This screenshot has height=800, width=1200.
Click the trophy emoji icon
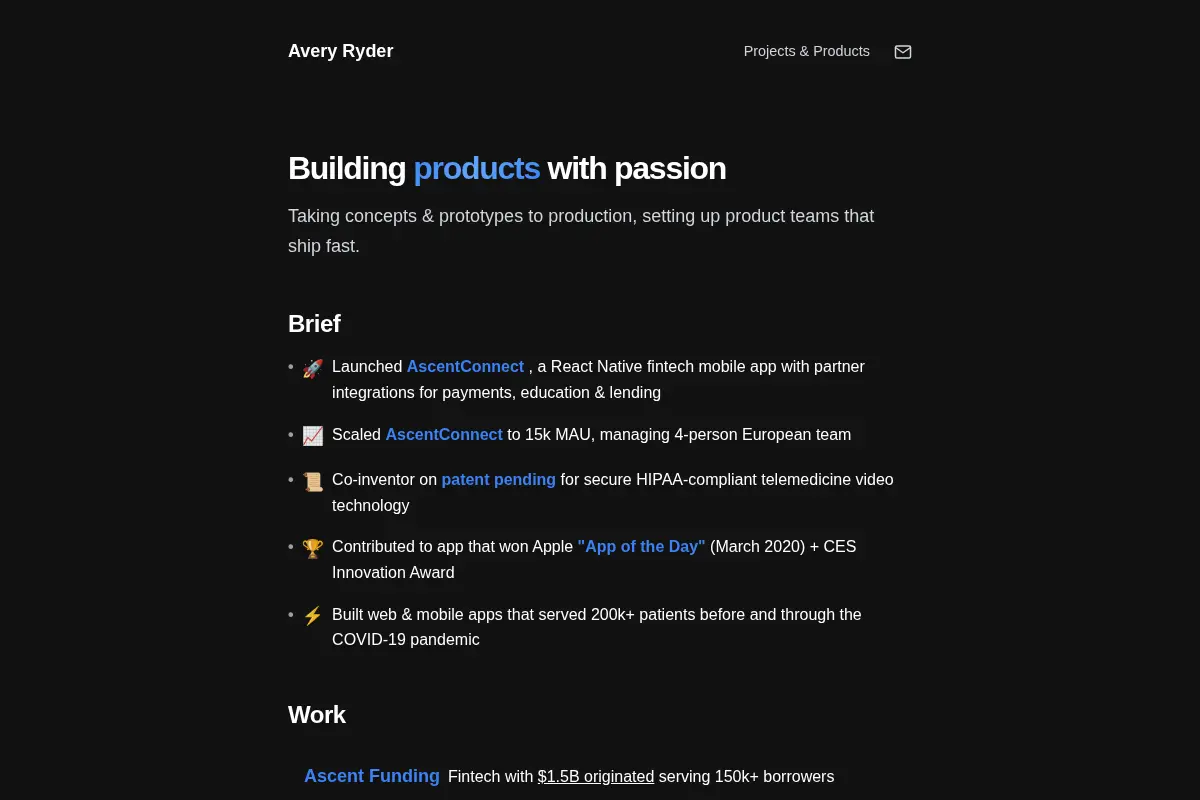[313, 548]
